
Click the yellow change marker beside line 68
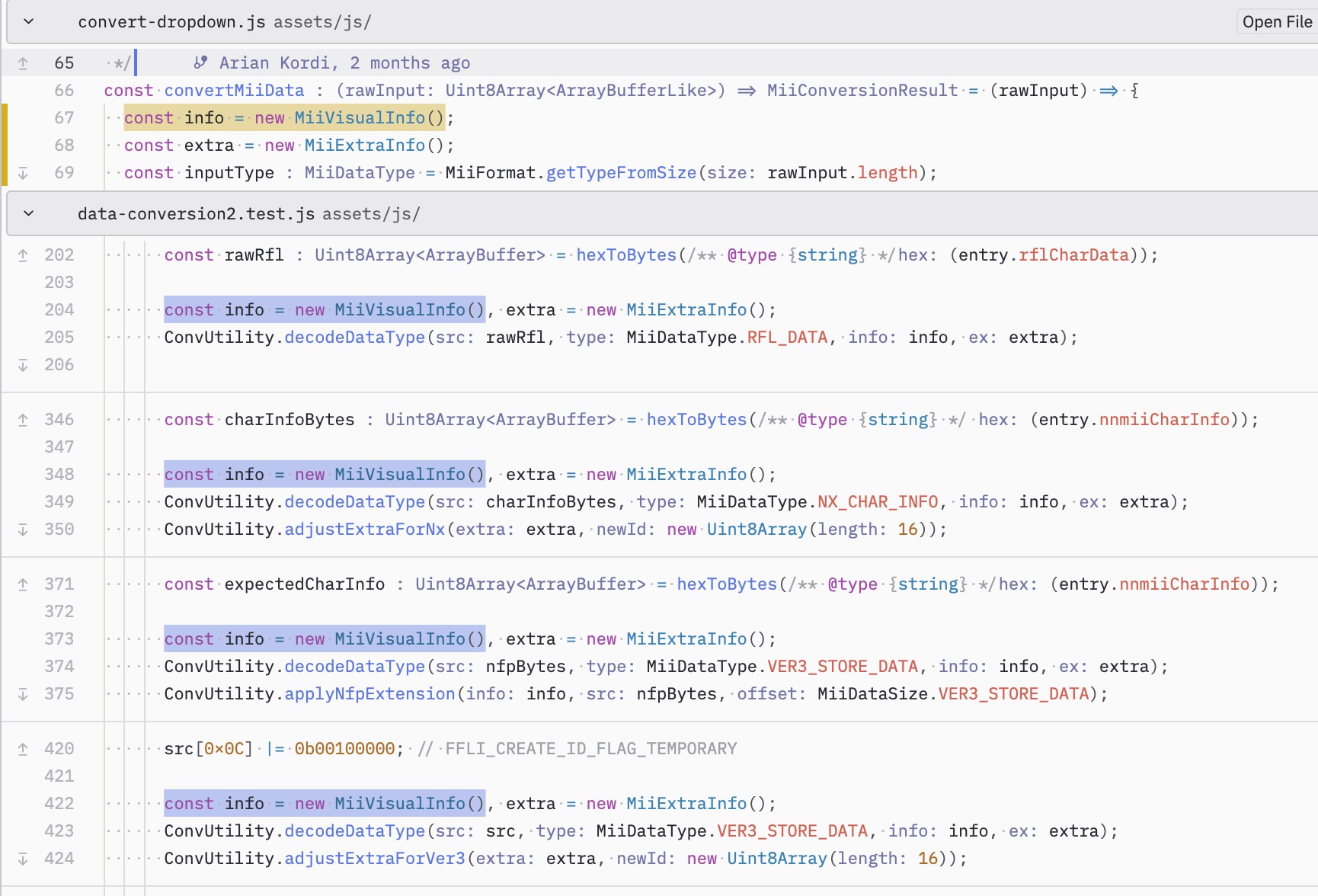tap(4, 145)
